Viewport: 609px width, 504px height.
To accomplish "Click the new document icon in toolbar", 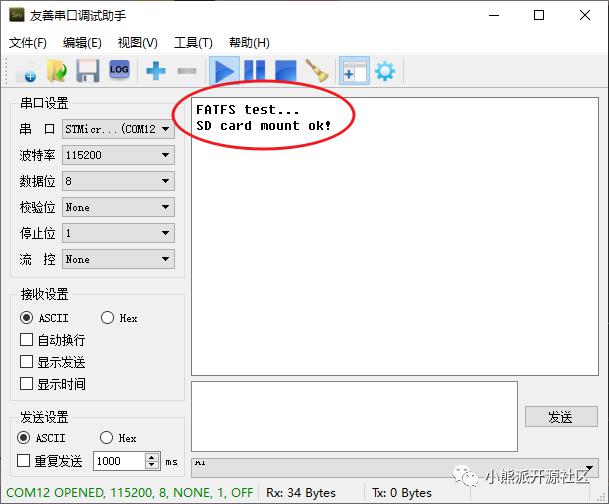I will 26,71.
